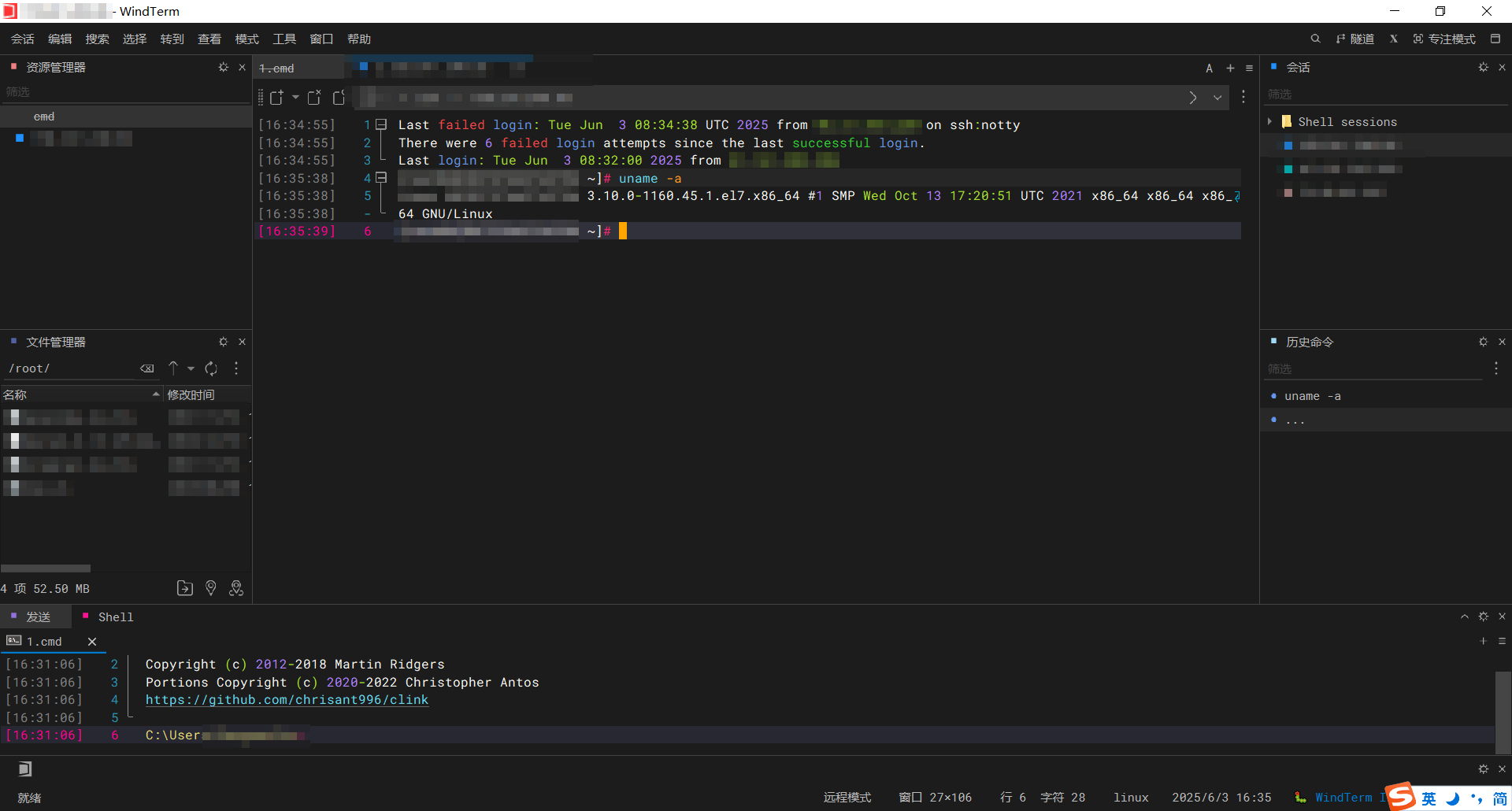Screen dimensions: 1512x811
Task: Open 会话 panel settings gear
Action: pyautogui.click(x=1484, y=68)
